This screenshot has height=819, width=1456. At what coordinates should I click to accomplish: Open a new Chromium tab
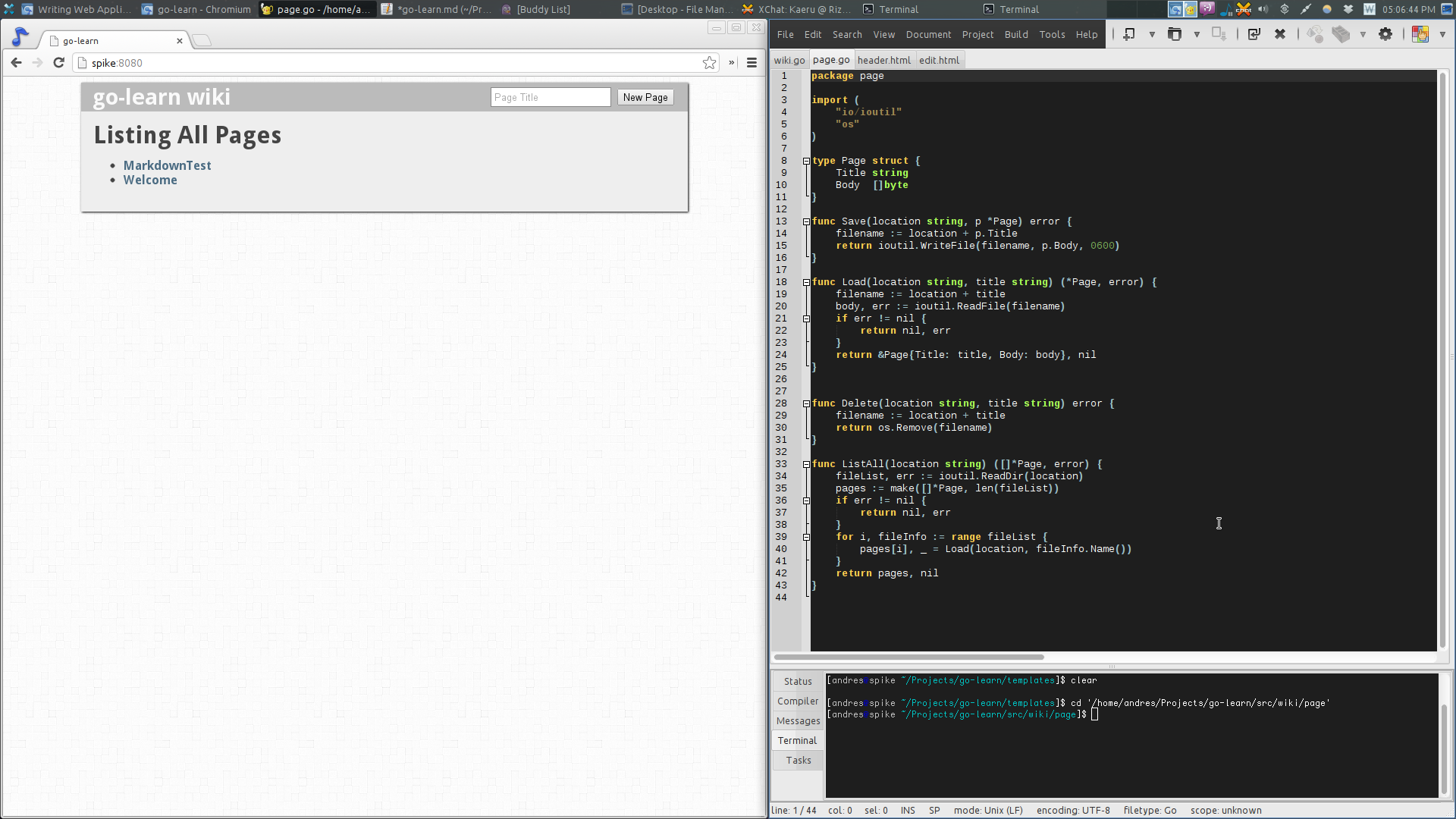pos(201,41)
